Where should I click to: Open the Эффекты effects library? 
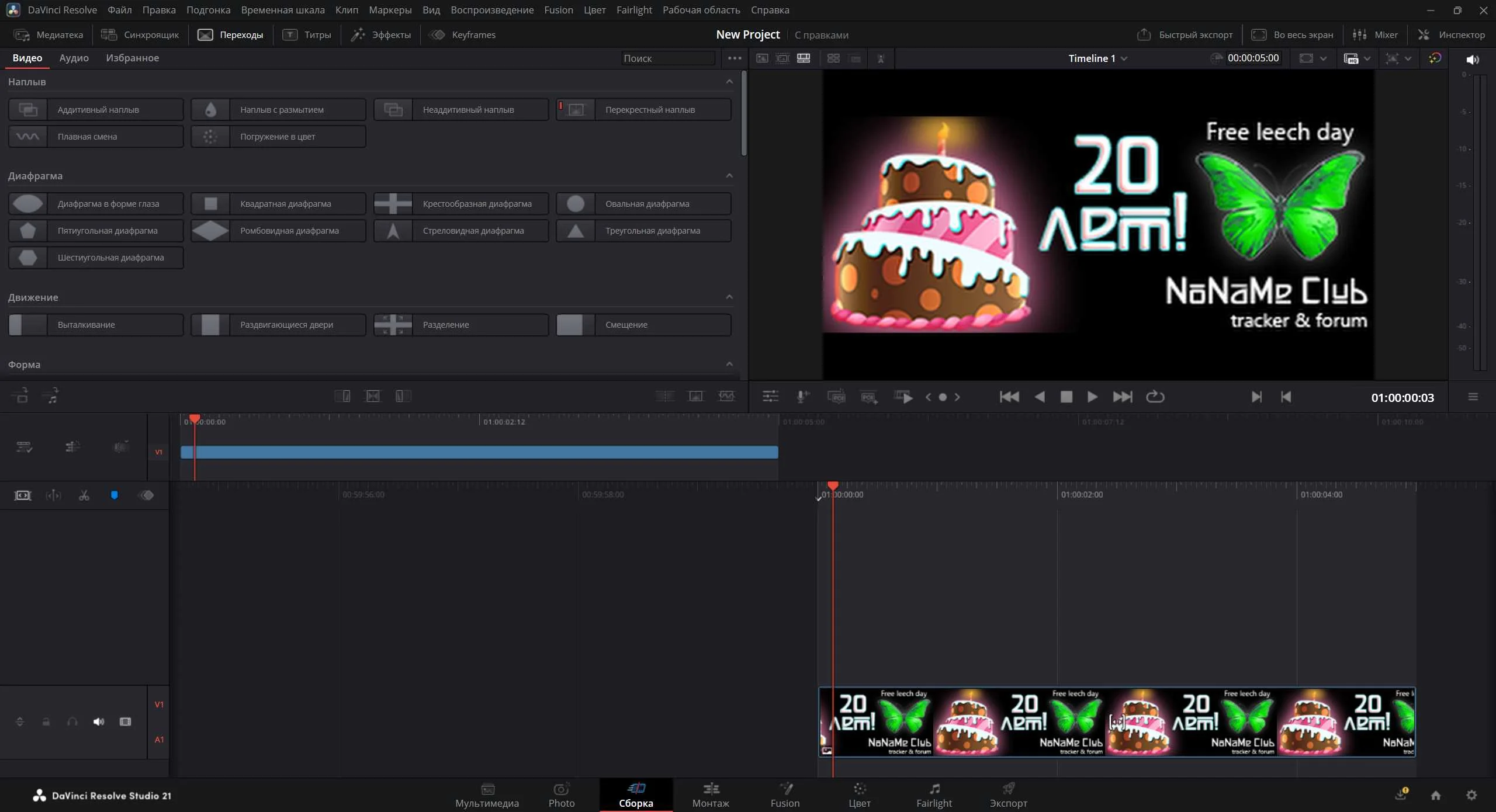click(x=381, y=35)
